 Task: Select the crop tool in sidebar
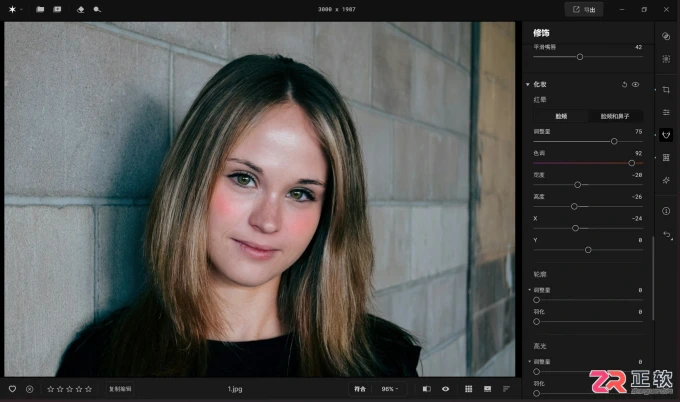[666, 90]
